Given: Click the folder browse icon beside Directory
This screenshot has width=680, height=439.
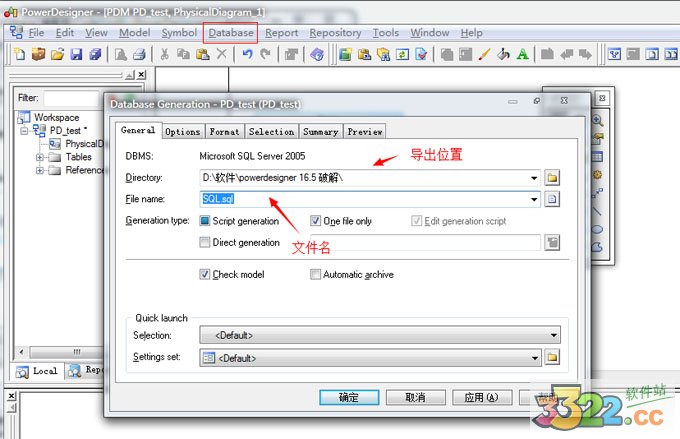Looking at the screenshot, I should click(x=552, y=177).
